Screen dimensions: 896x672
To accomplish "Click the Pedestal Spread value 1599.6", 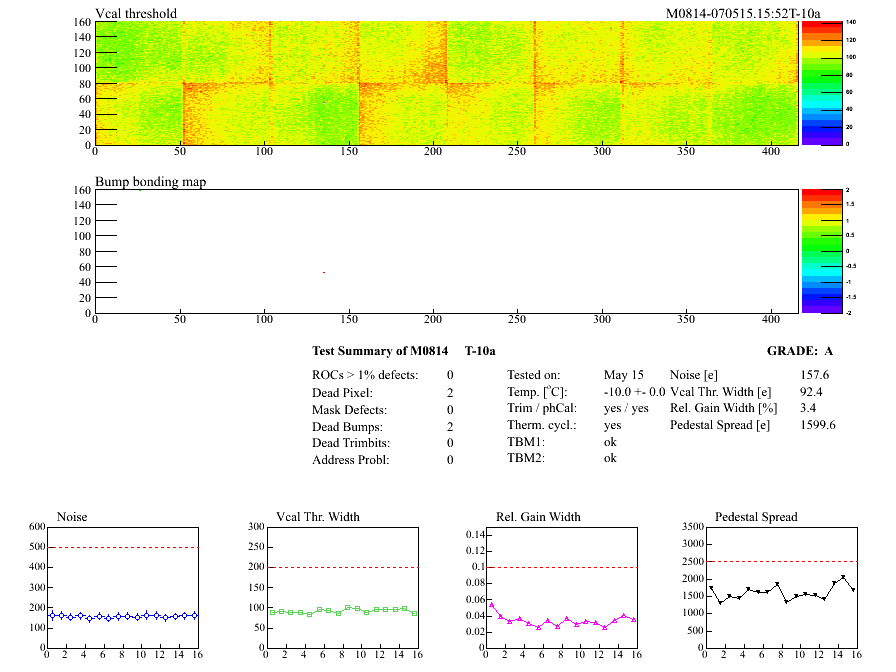I will pyautogui.click(x=818, y=425).
